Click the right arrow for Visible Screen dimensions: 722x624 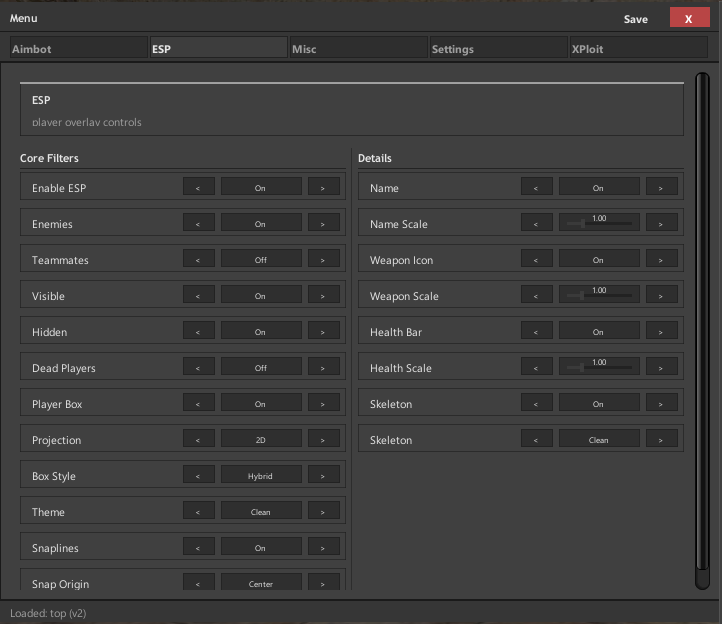(324, 294)
